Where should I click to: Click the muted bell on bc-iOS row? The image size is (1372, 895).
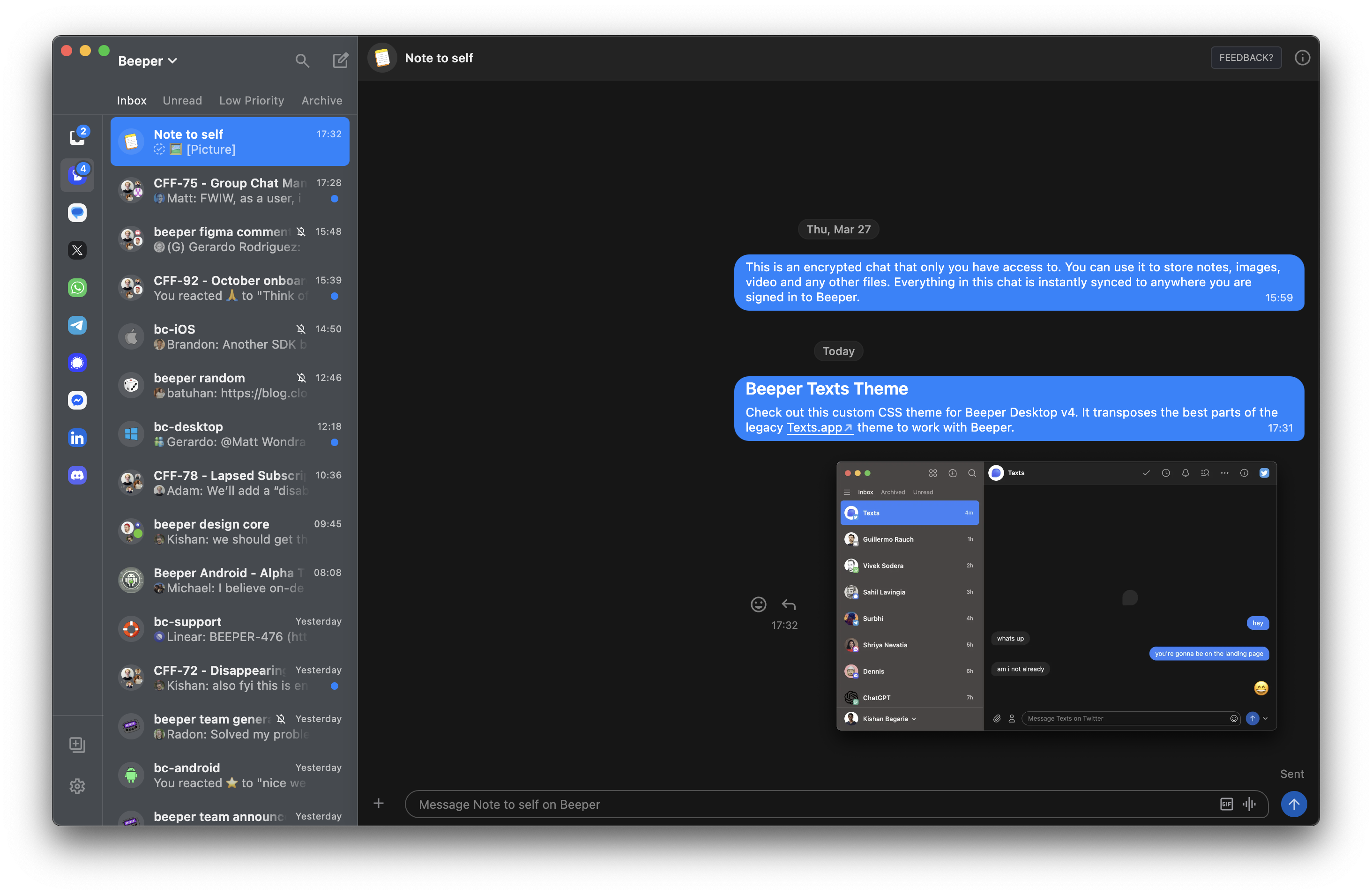(301, 329)
